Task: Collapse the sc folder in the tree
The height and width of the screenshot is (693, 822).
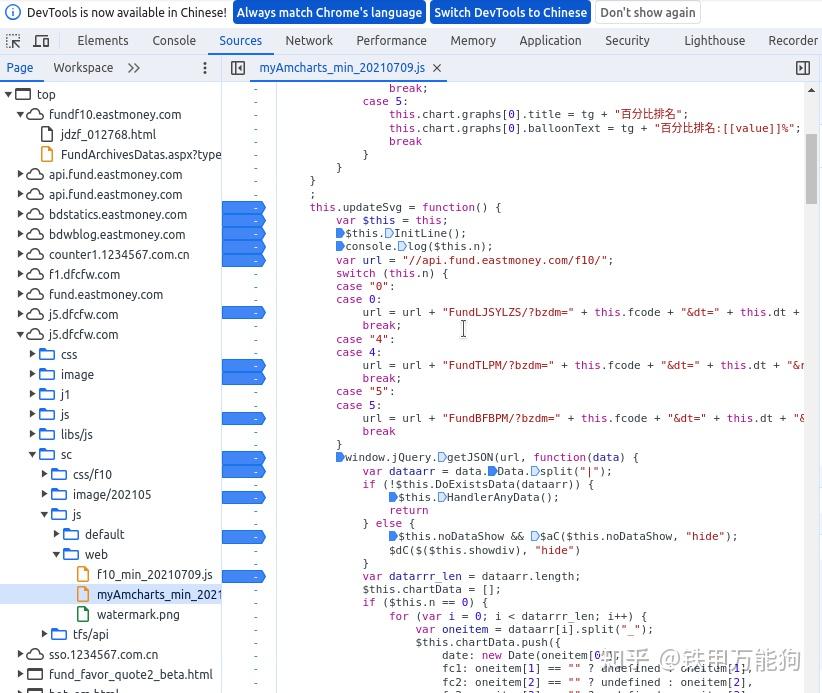Action: (x=32, y=454)
